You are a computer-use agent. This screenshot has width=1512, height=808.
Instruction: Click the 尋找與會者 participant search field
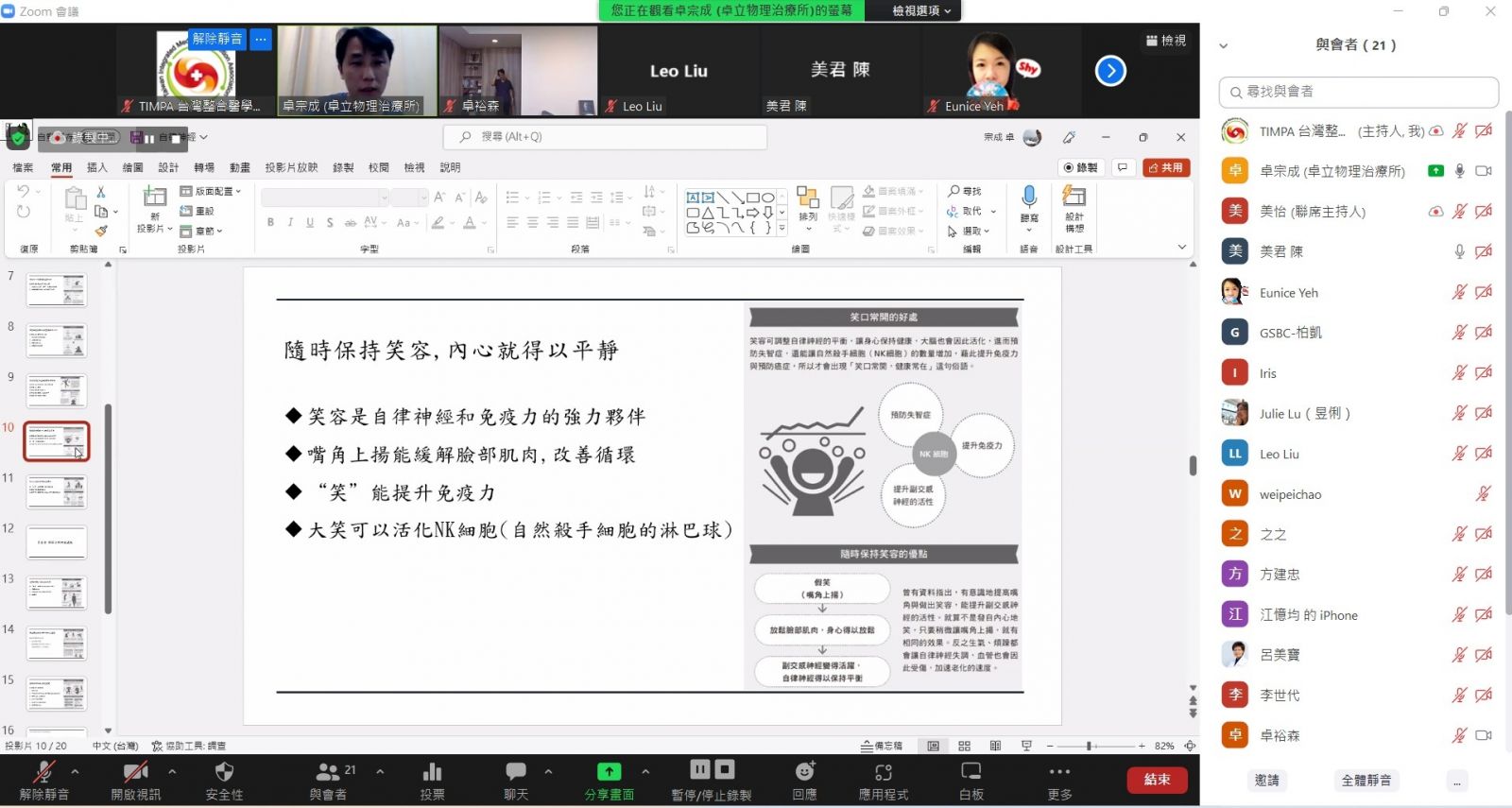tap(1359, 92)
